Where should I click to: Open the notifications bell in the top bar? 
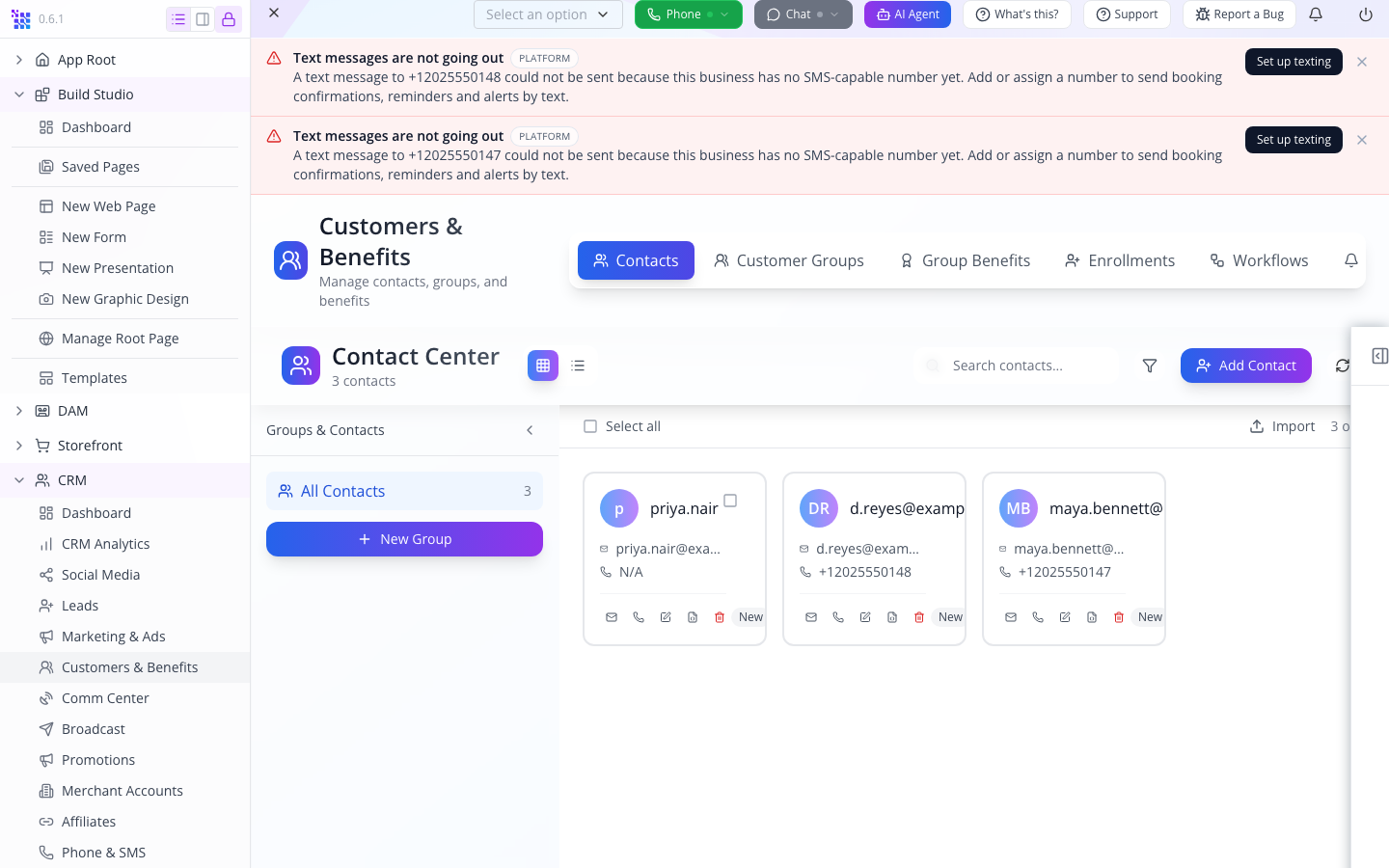pyautogui.click(x=1316, y=14)
